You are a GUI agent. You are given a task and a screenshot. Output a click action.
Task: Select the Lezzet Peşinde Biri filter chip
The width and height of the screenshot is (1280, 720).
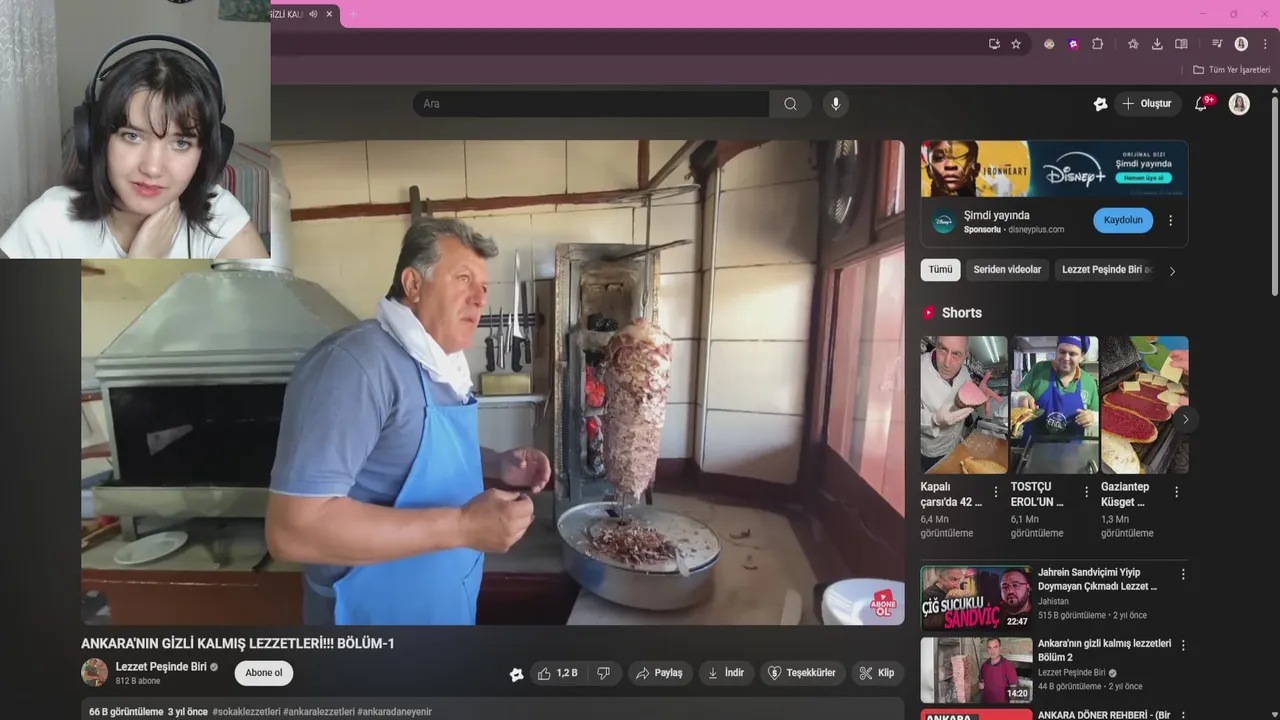pos(1106,270)
